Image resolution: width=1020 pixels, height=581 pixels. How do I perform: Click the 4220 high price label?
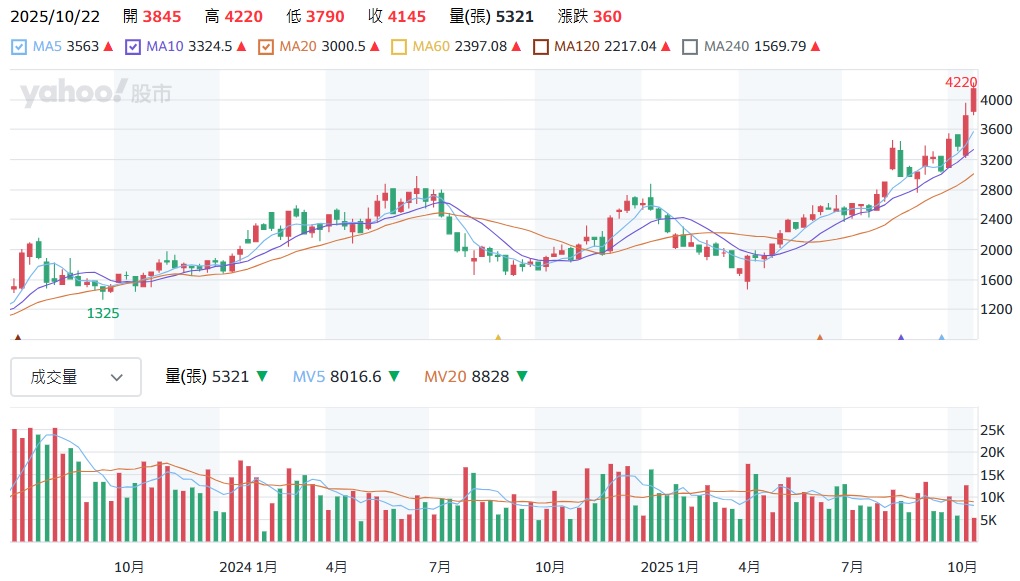960,82
